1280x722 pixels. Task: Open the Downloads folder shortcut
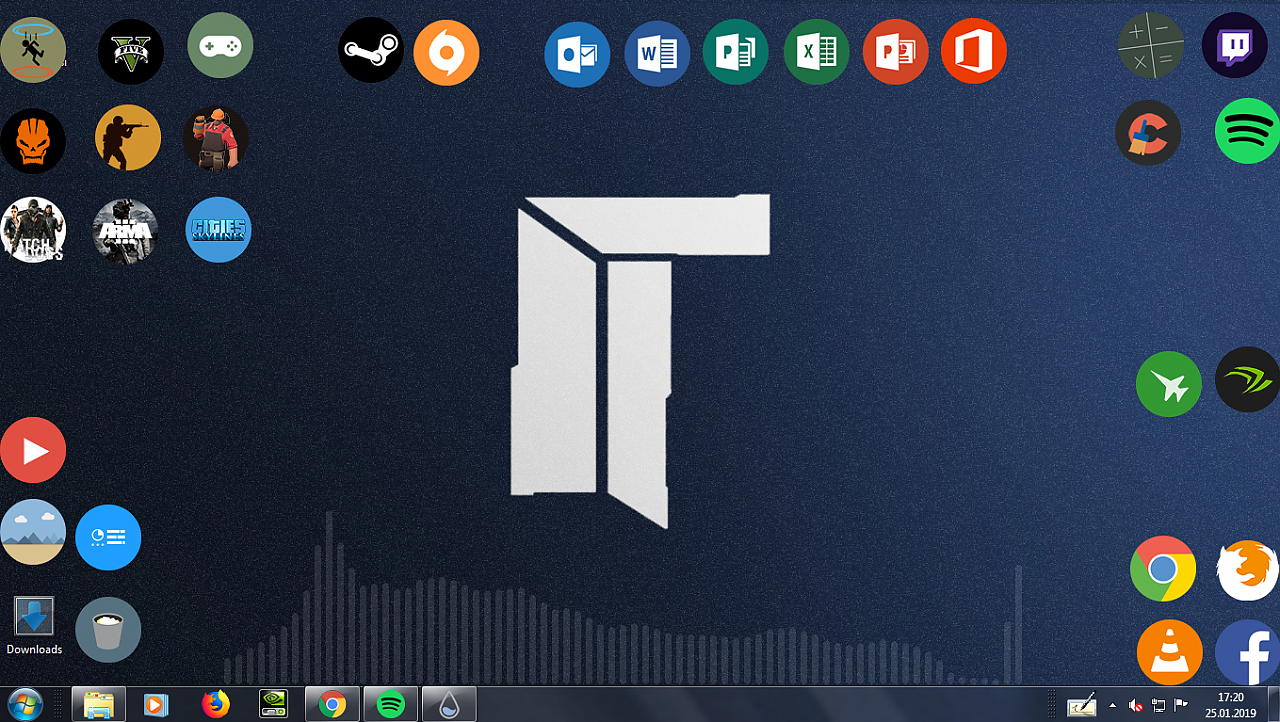(34, 627)
